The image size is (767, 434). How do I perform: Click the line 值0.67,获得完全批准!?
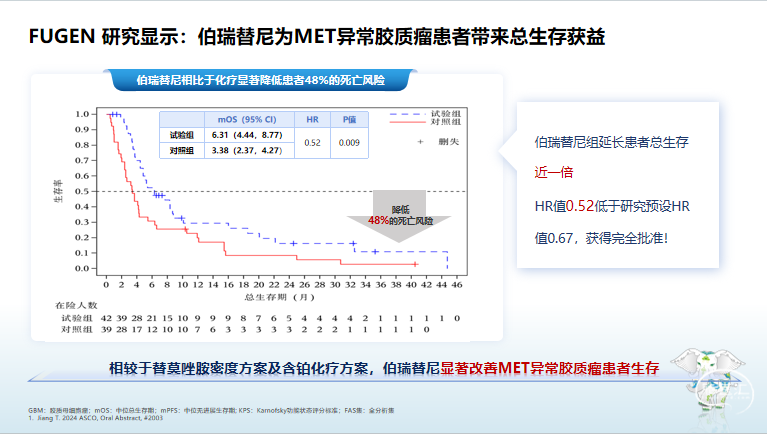pos(601,238)
